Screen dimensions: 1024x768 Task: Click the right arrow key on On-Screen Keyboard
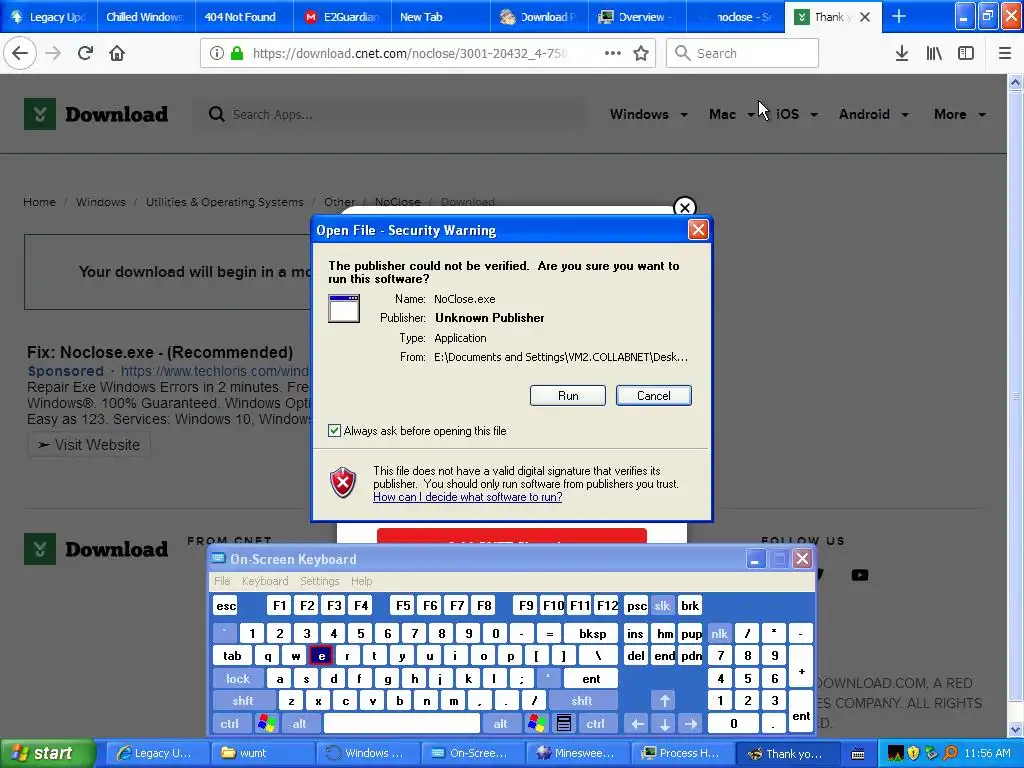[691, 724]
